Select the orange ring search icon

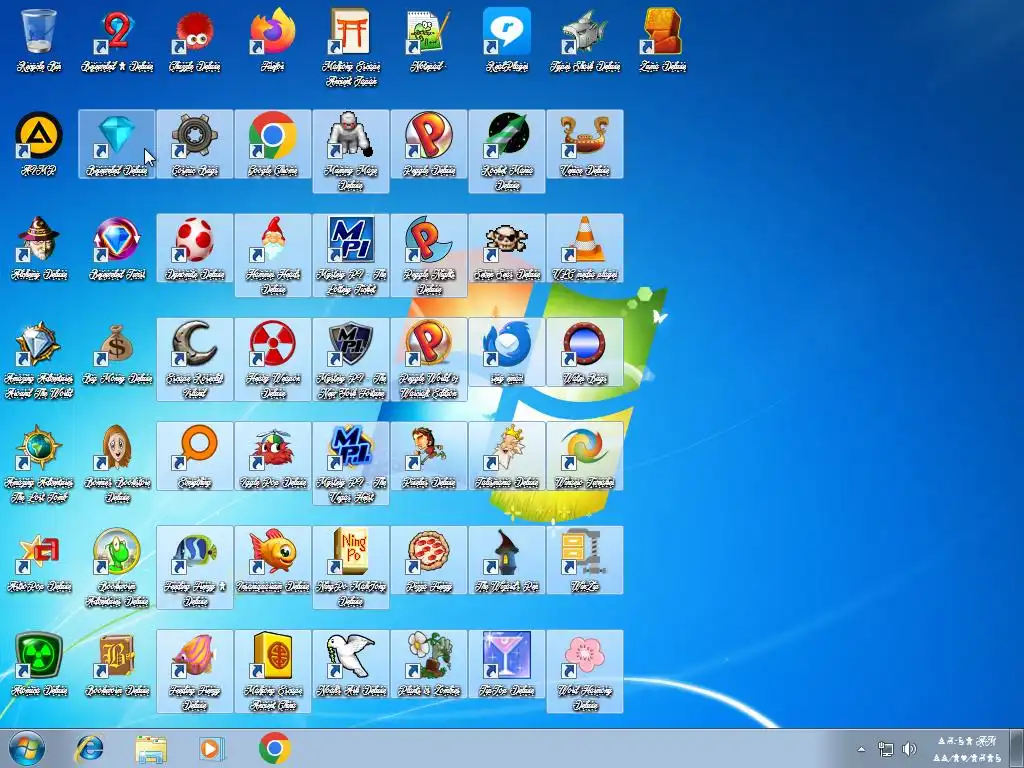pyautogui.click(x=195, y=456)
